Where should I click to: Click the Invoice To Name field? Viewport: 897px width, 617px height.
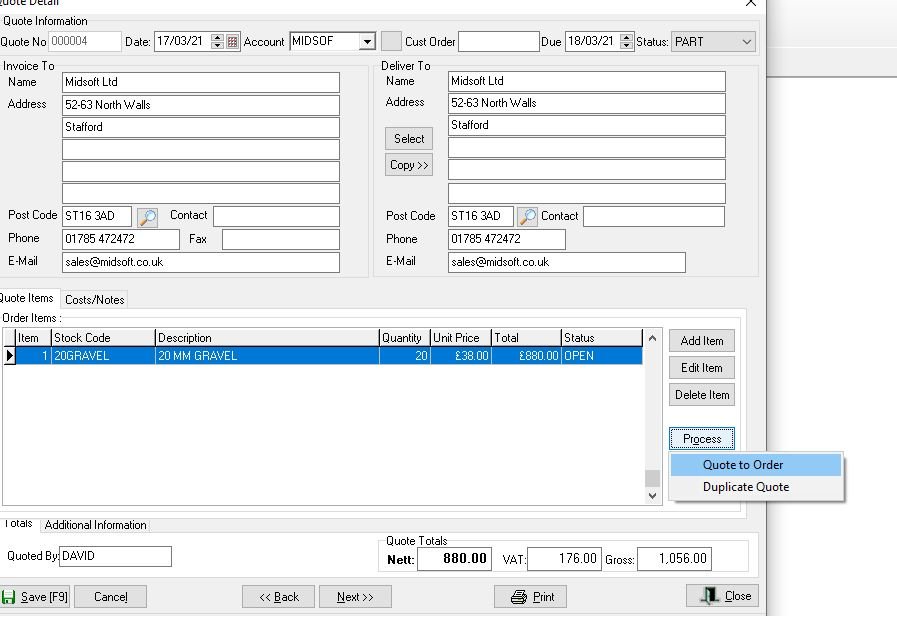coord(201,82)
